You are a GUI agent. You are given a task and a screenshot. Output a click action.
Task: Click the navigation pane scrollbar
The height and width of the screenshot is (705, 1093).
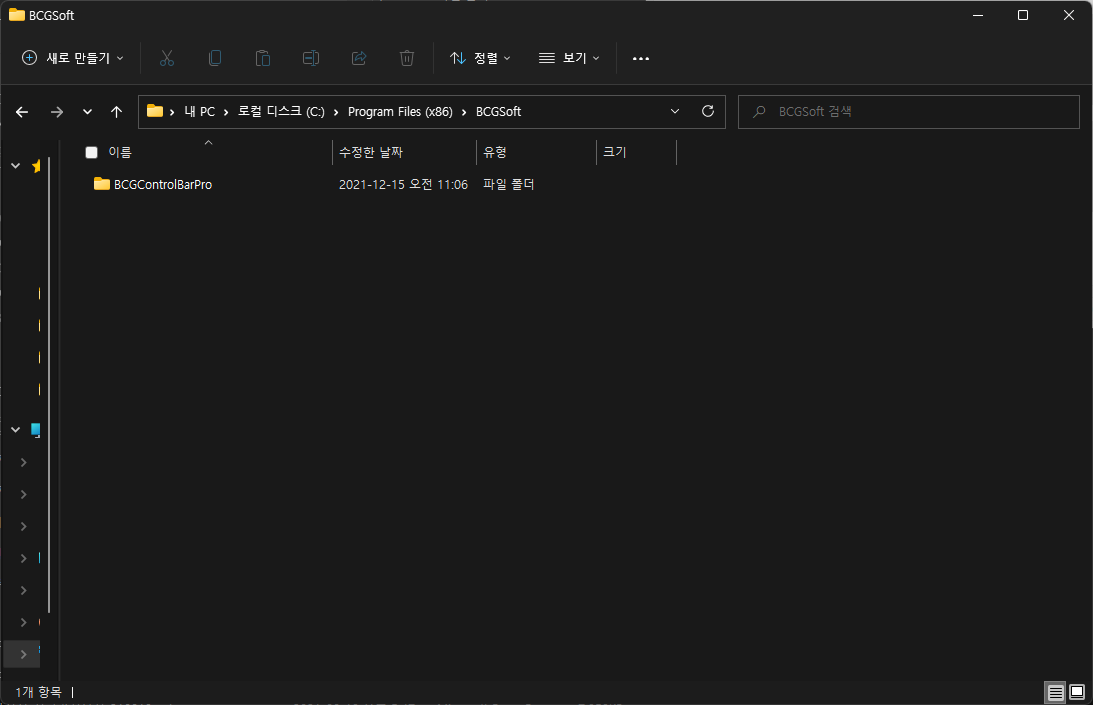pos(49,385)
